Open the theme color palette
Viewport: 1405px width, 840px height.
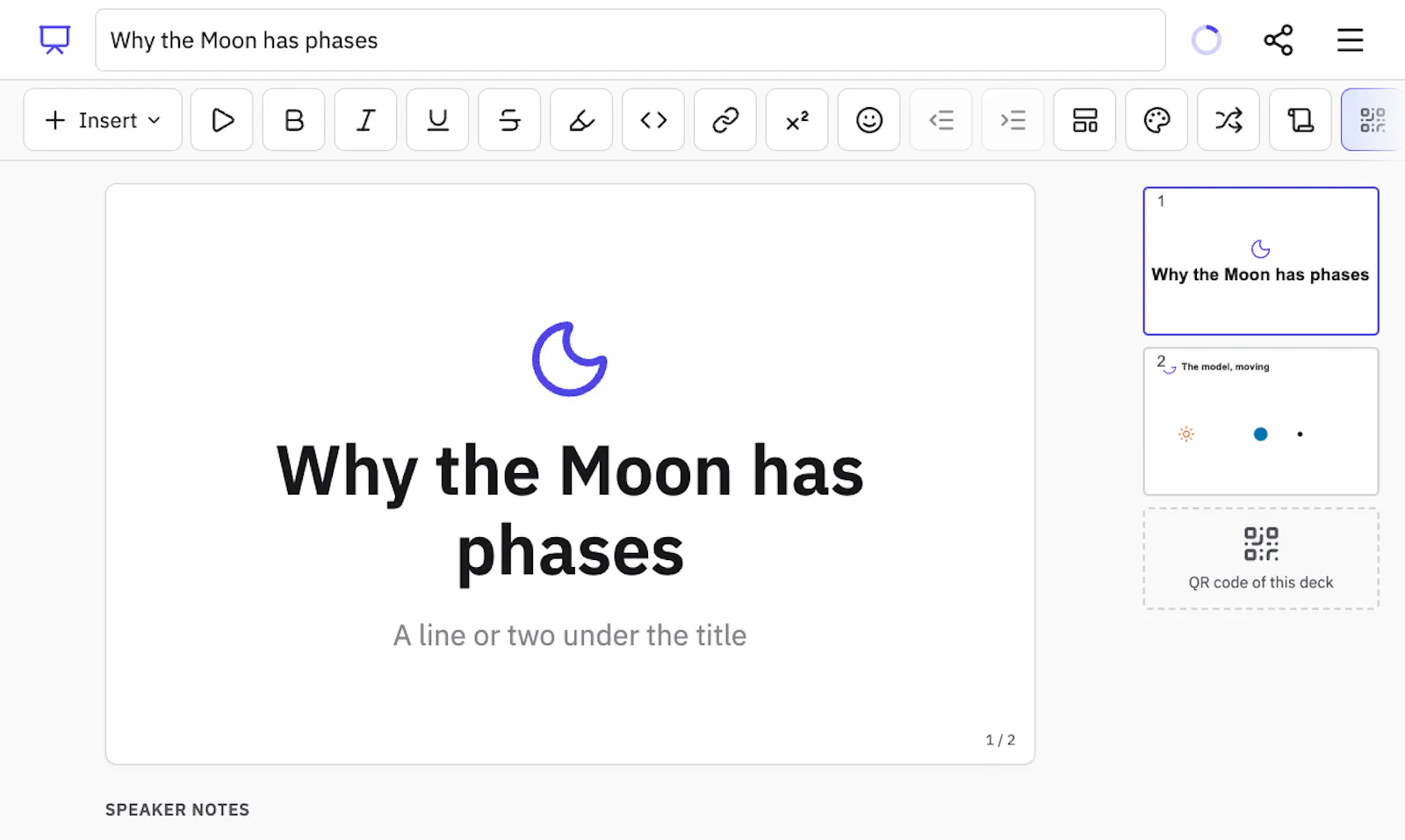point(1156,119)
